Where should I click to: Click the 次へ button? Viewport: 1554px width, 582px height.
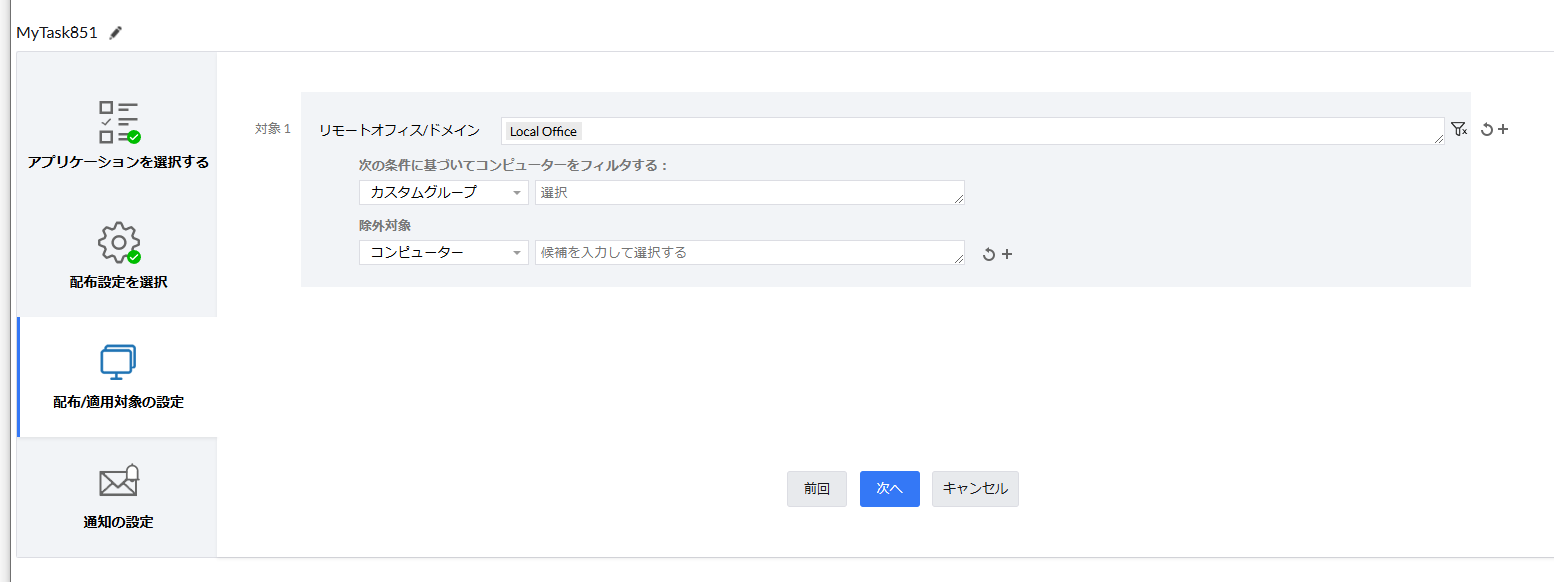(x=889, y=489)
